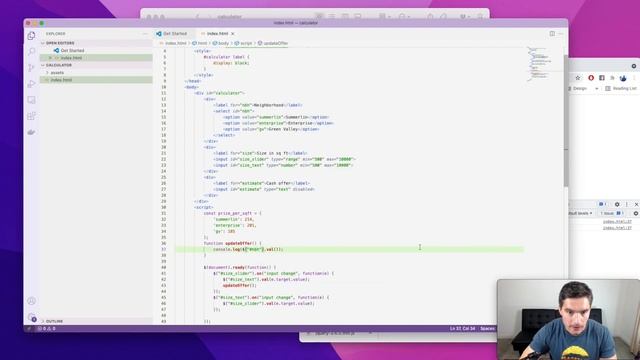Open the Explorer view in activity bar
Image resolution: width=640 pixels, height=360 pixels.
coord(31,36)
